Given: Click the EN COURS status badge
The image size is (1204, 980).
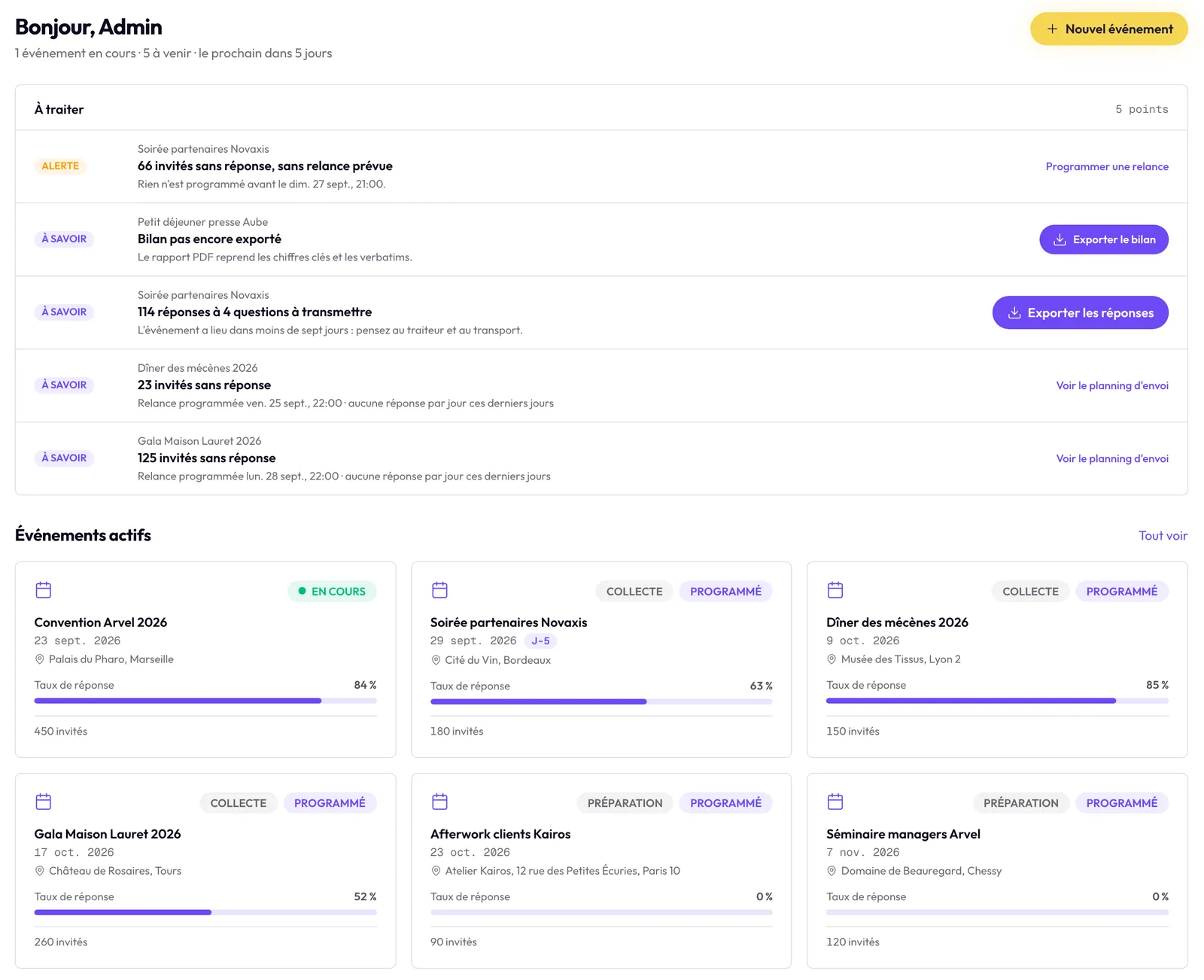Looking at the screenshot, I should tap(332, 592).
